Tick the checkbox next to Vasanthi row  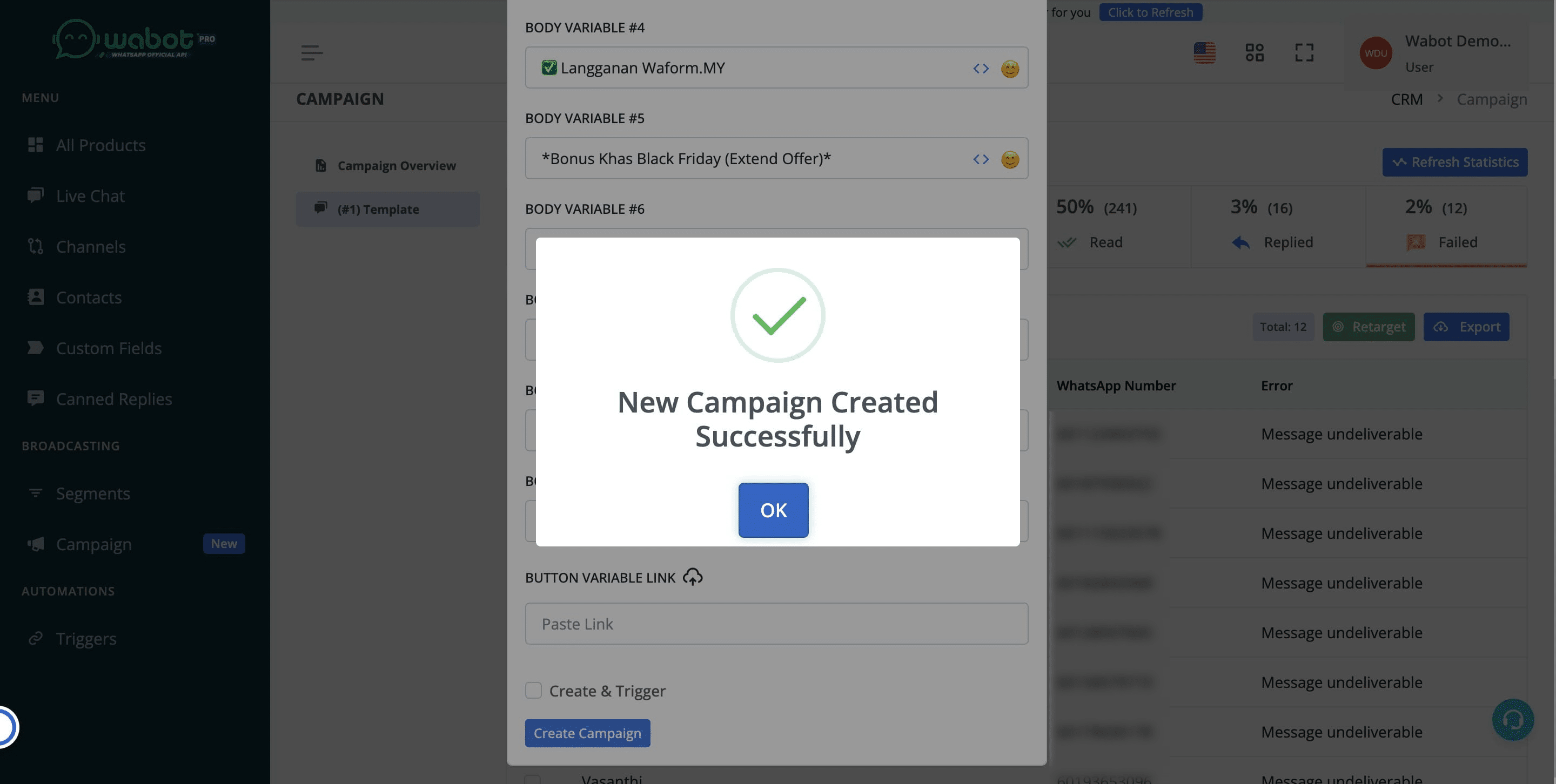(532, 779)
